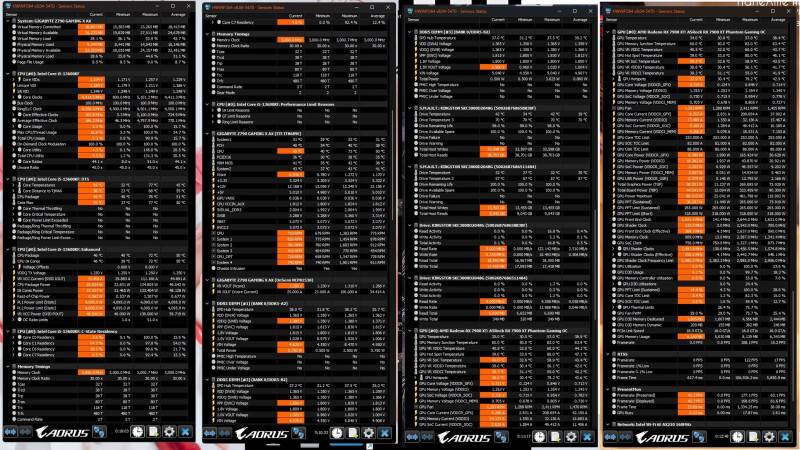
Task: Collapse the CPU C-State Residency group
Action: click(x=8, y=331)
